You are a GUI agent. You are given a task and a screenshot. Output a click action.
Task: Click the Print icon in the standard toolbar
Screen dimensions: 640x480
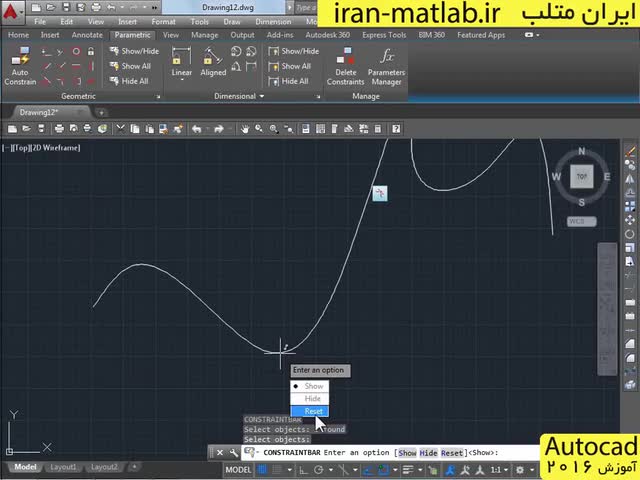pos(59,129)
